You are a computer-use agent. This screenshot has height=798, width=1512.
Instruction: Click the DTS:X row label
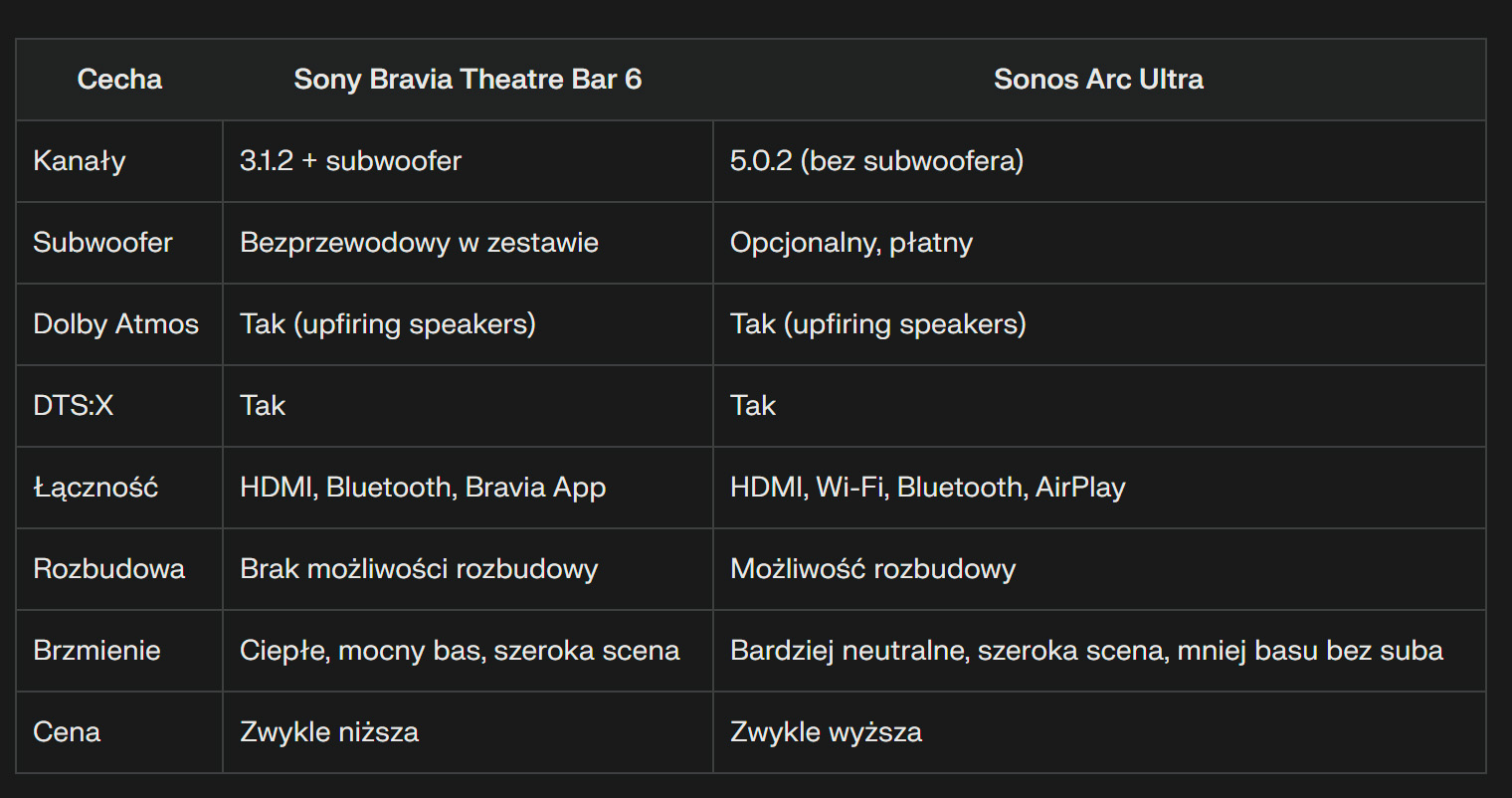click(119, 406)
